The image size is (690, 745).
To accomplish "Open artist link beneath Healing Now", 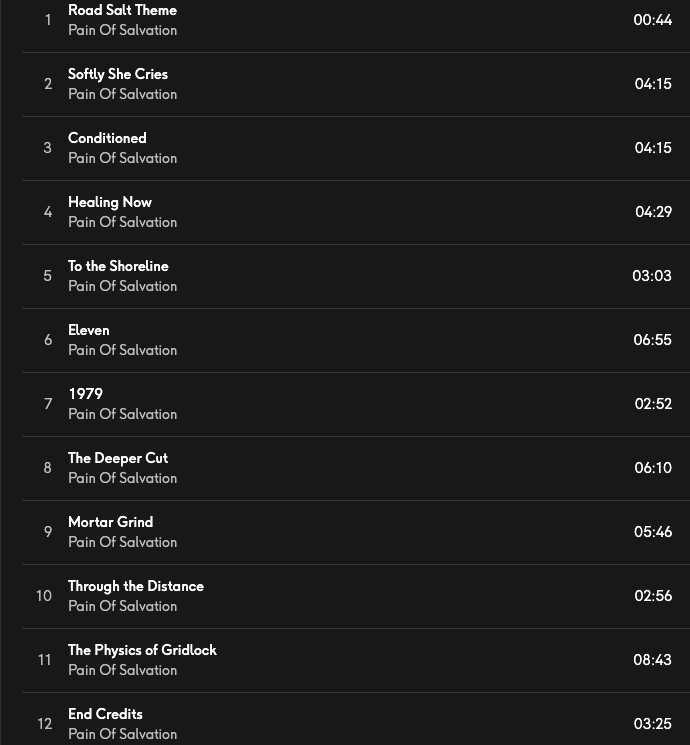I will pos(122,222).
